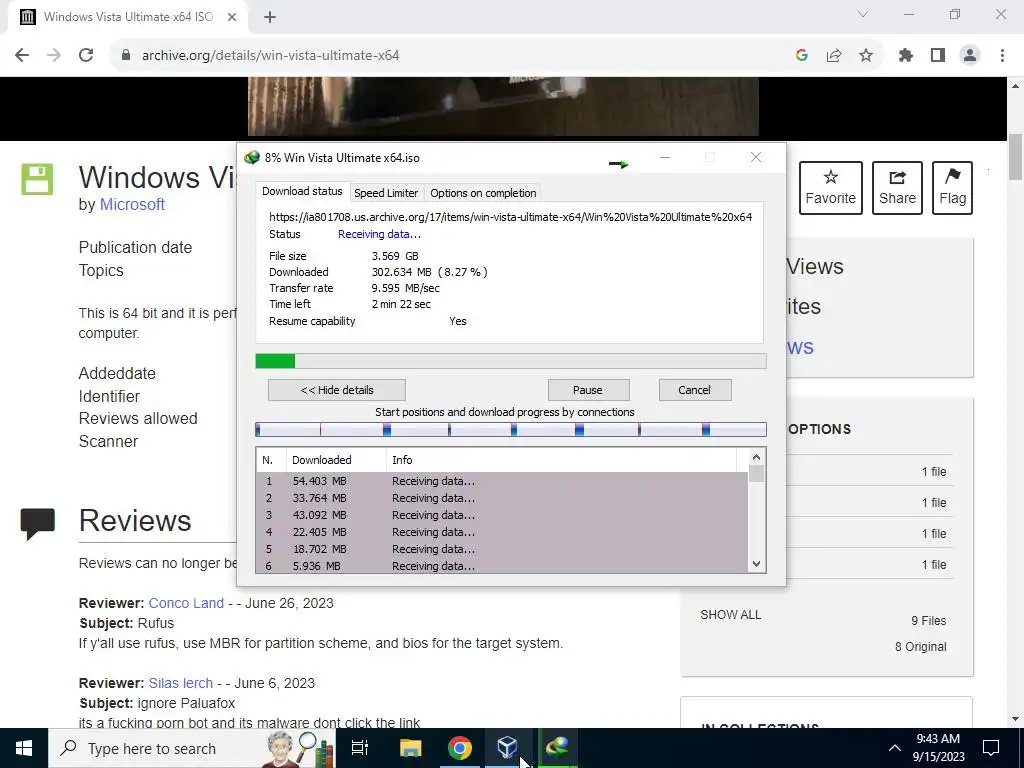Click the Info column header

coord(562,460)
